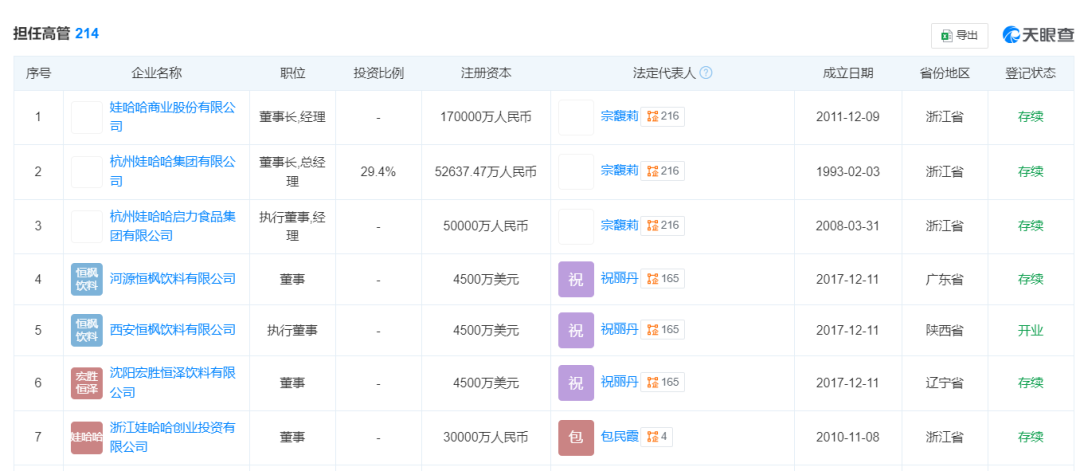
Task: Click 包民霞 legal representative link
Action: point(619,436)
